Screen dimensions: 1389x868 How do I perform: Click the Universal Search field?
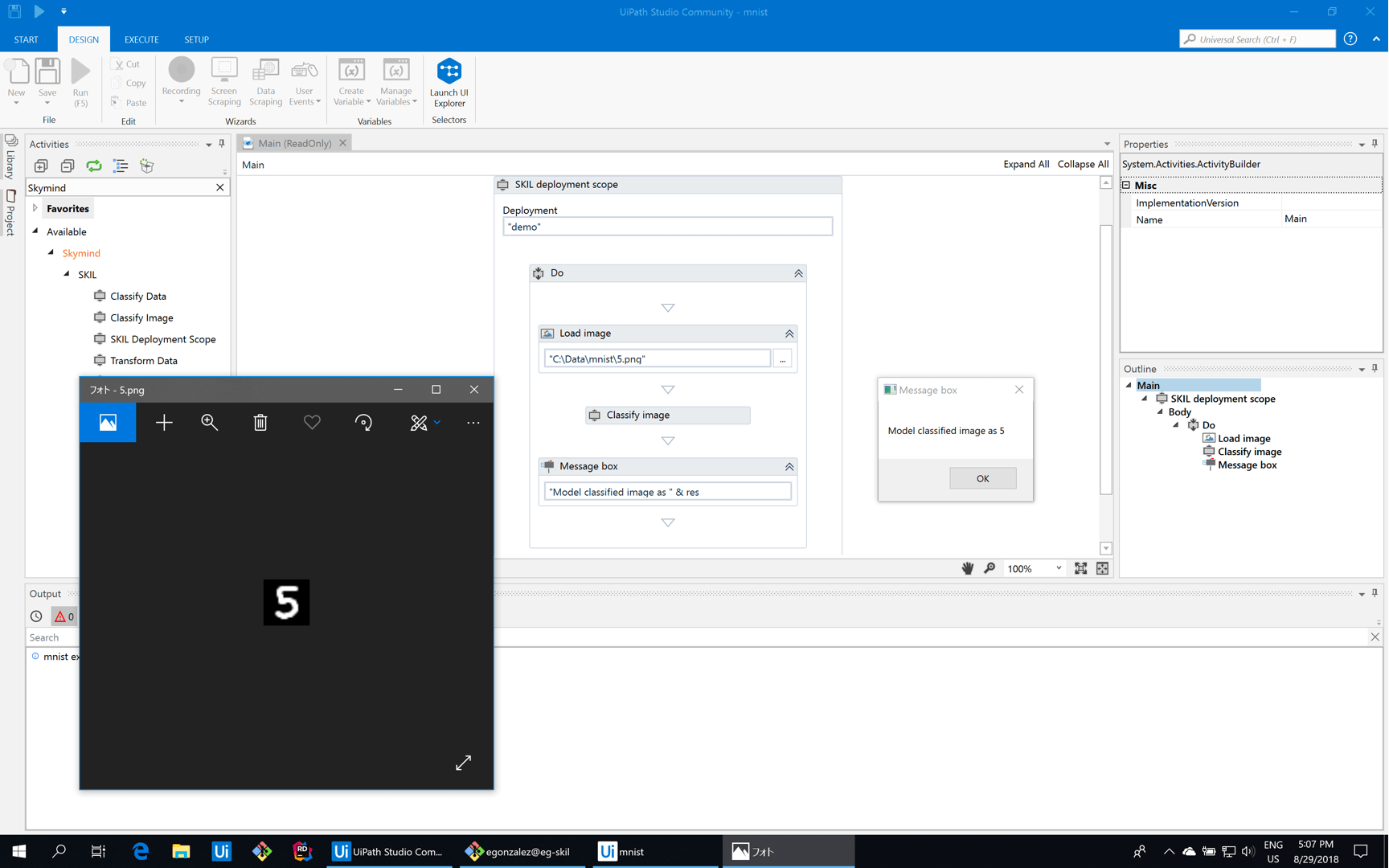tap(1258, 39)
